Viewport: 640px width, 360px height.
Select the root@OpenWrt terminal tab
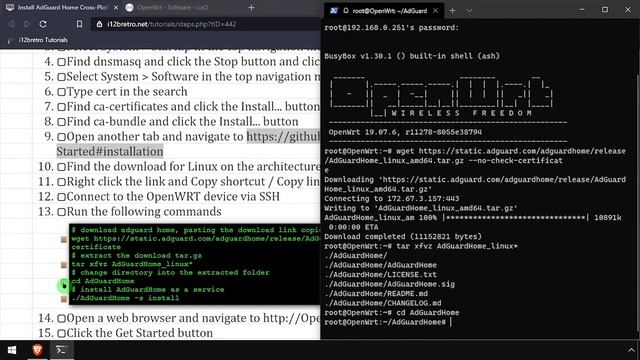(384, 11)
